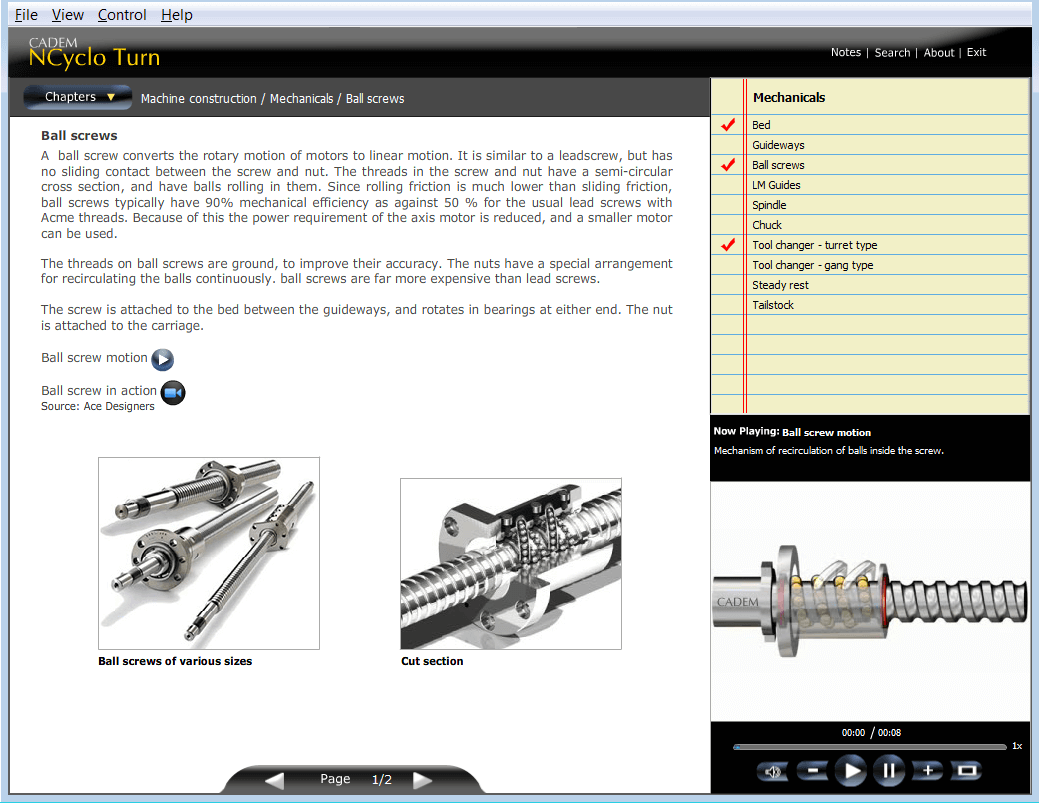
Task: Click the video progress seek bar
Action: [870, 747]
